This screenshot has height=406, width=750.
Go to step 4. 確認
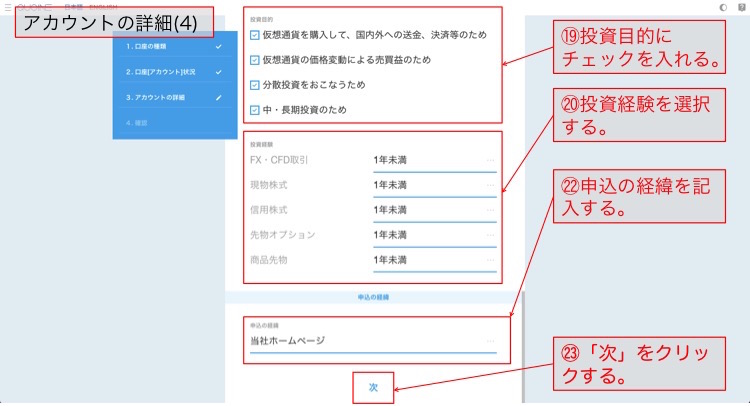coord(175,123)
